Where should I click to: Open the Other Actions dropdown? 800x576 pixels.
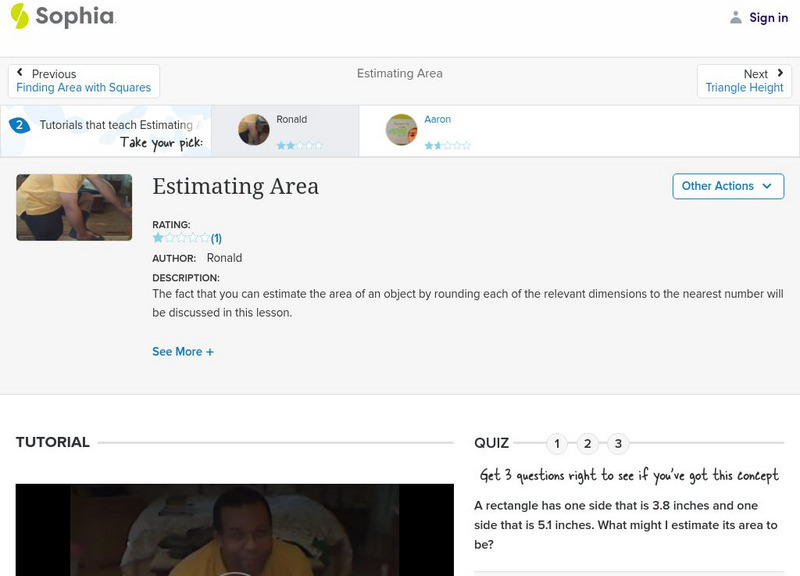pyautogui.click(x=727, y=186)
